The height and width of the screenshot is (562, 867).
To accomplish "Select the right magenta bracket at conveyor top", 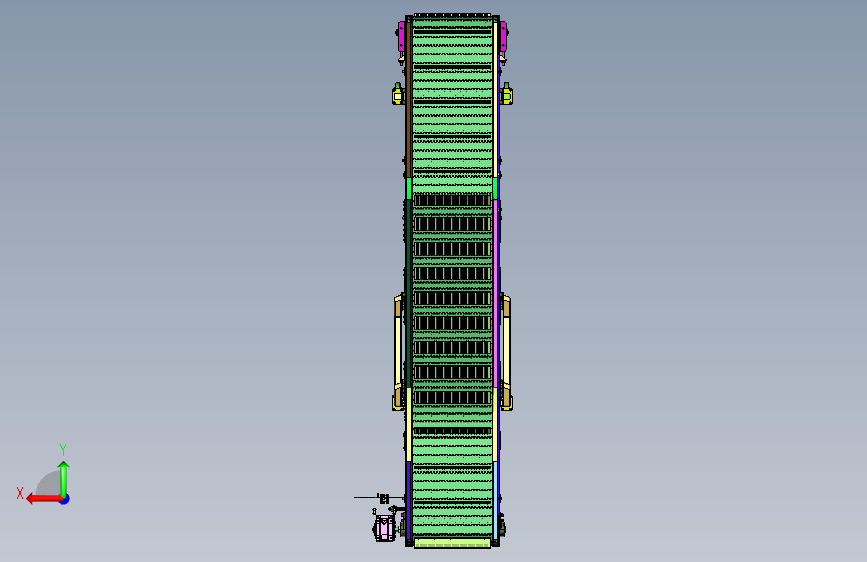I will pos(503,38).
